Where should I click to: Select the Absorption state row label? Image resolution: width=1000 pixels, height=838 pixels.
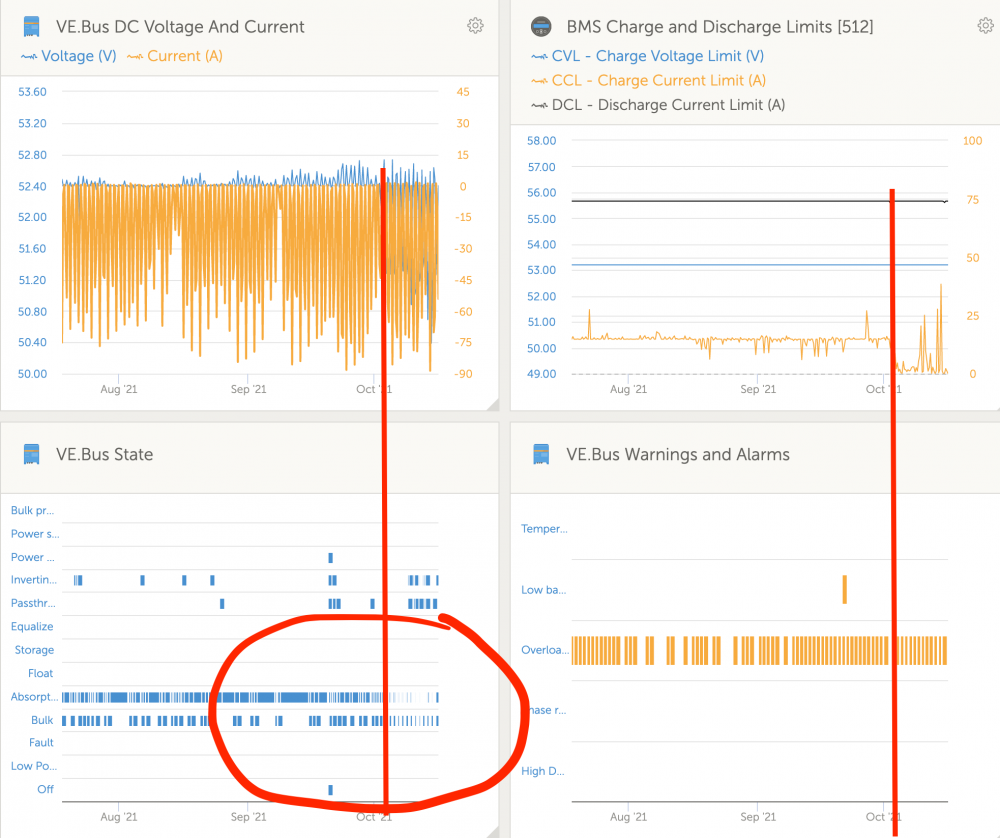34,696
